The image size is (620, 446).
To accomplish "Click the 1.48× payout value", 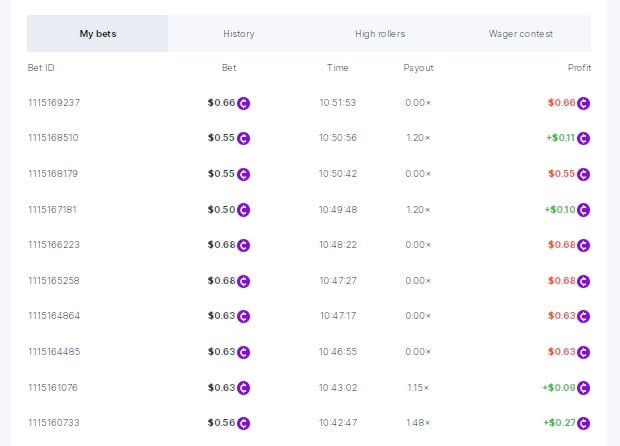I will click(x=418, y=423).
